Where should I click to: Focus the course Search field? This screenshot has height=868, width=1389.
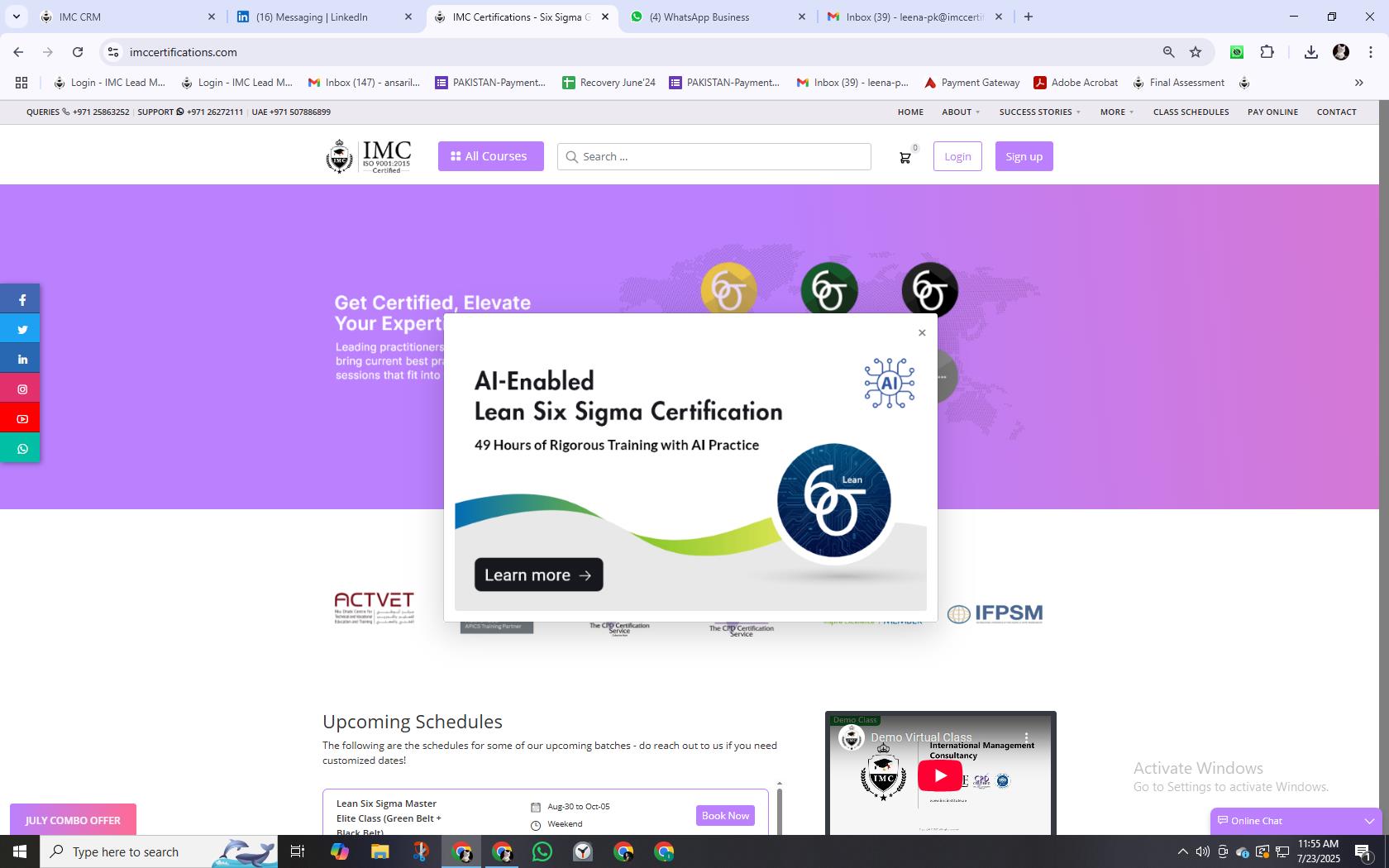pos(714,156)
